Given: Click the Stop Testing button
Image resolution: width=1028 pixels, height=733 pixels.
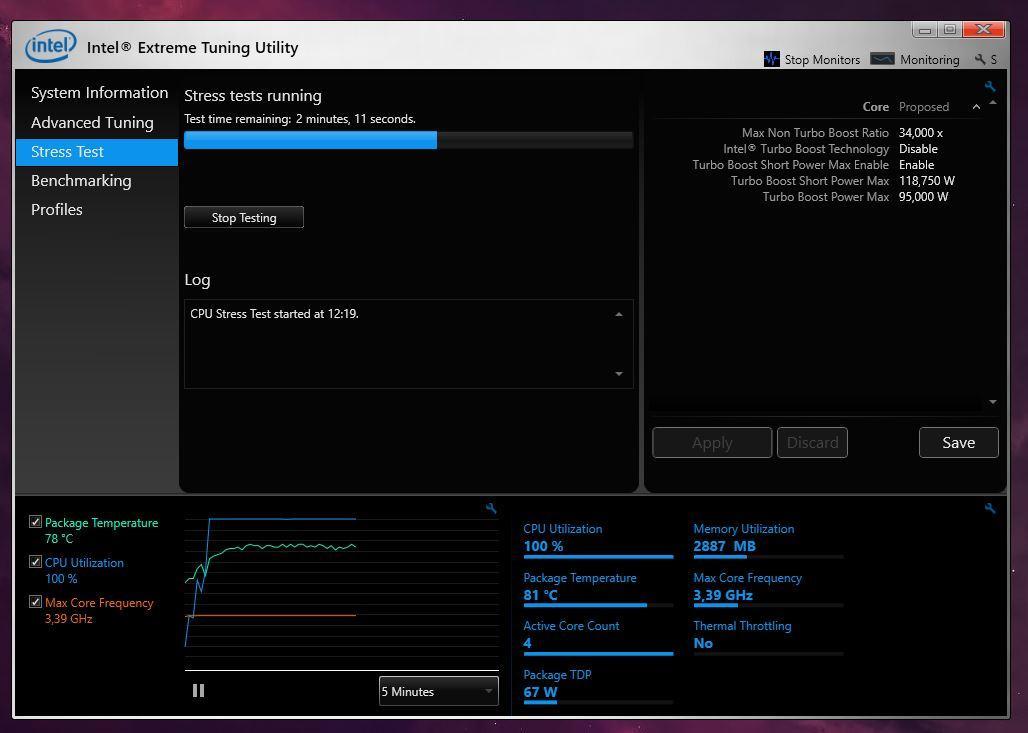Looking at the screenshot, I should 244,217.
